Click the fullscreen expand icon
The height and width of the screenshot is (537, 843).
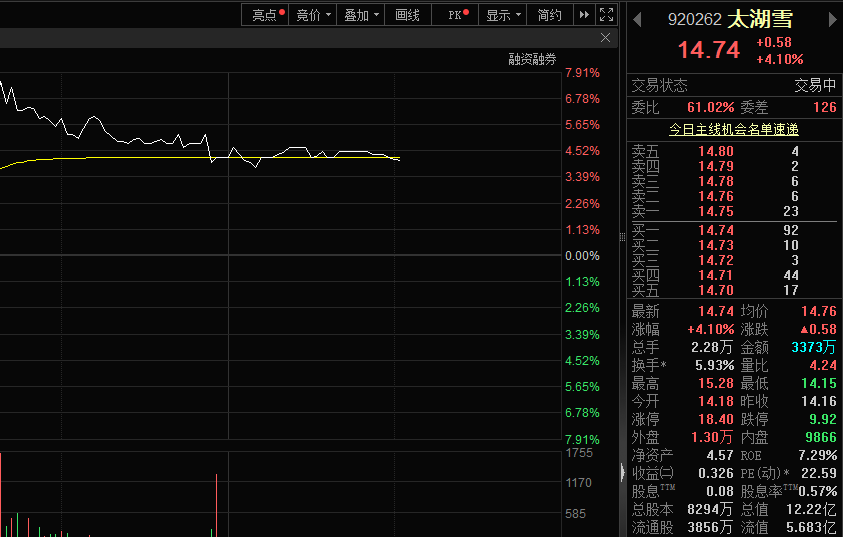click(606, 15)
